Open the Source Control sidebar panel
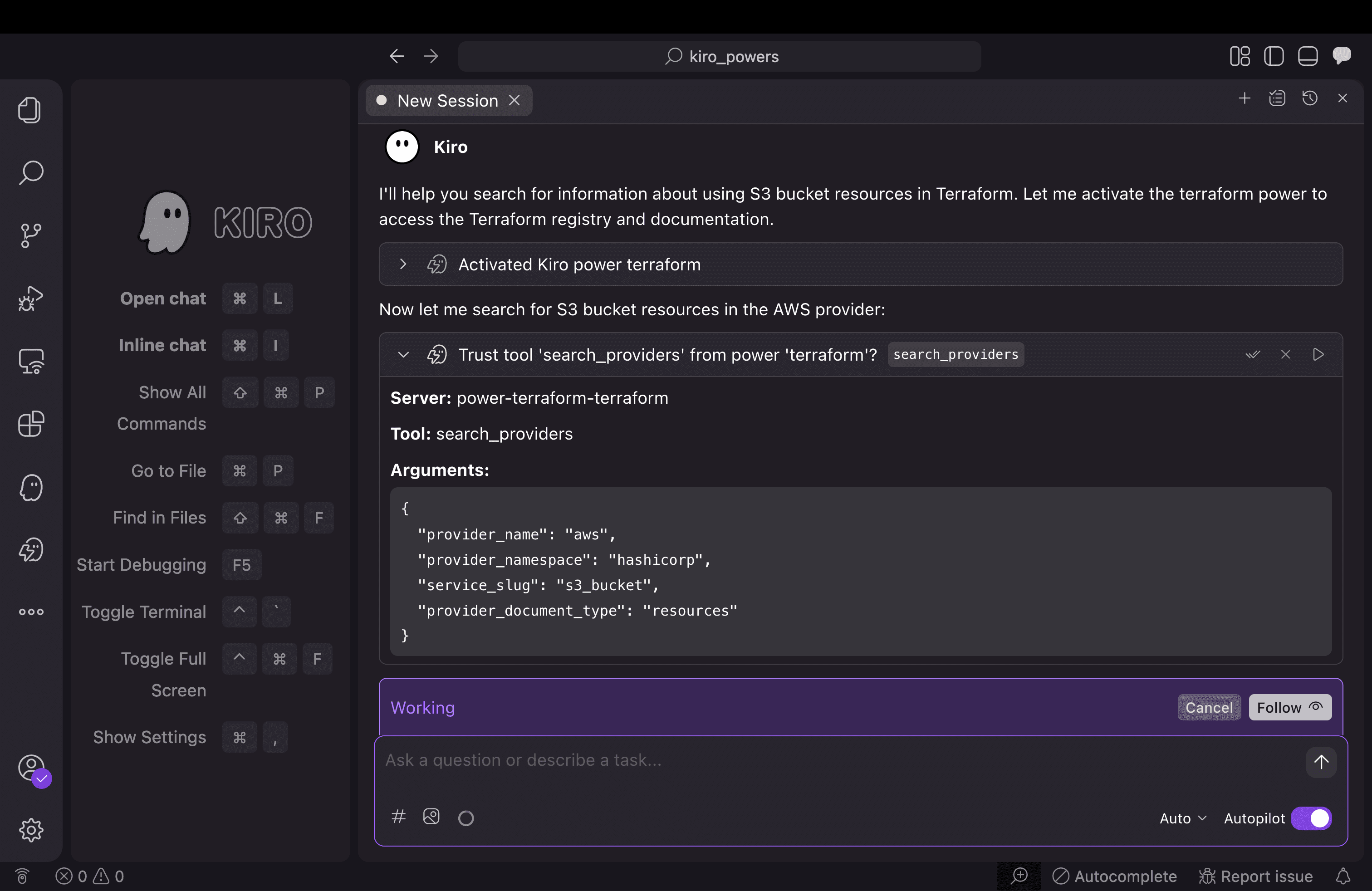The height and width of the screenshot is (891, 1372). [30, 235]
